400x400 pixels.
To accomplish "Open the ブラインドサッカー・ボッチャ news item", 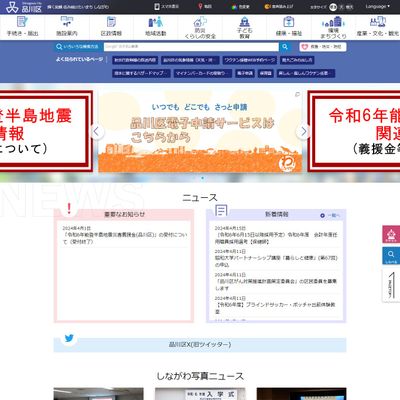I will (x=275, y=308).
